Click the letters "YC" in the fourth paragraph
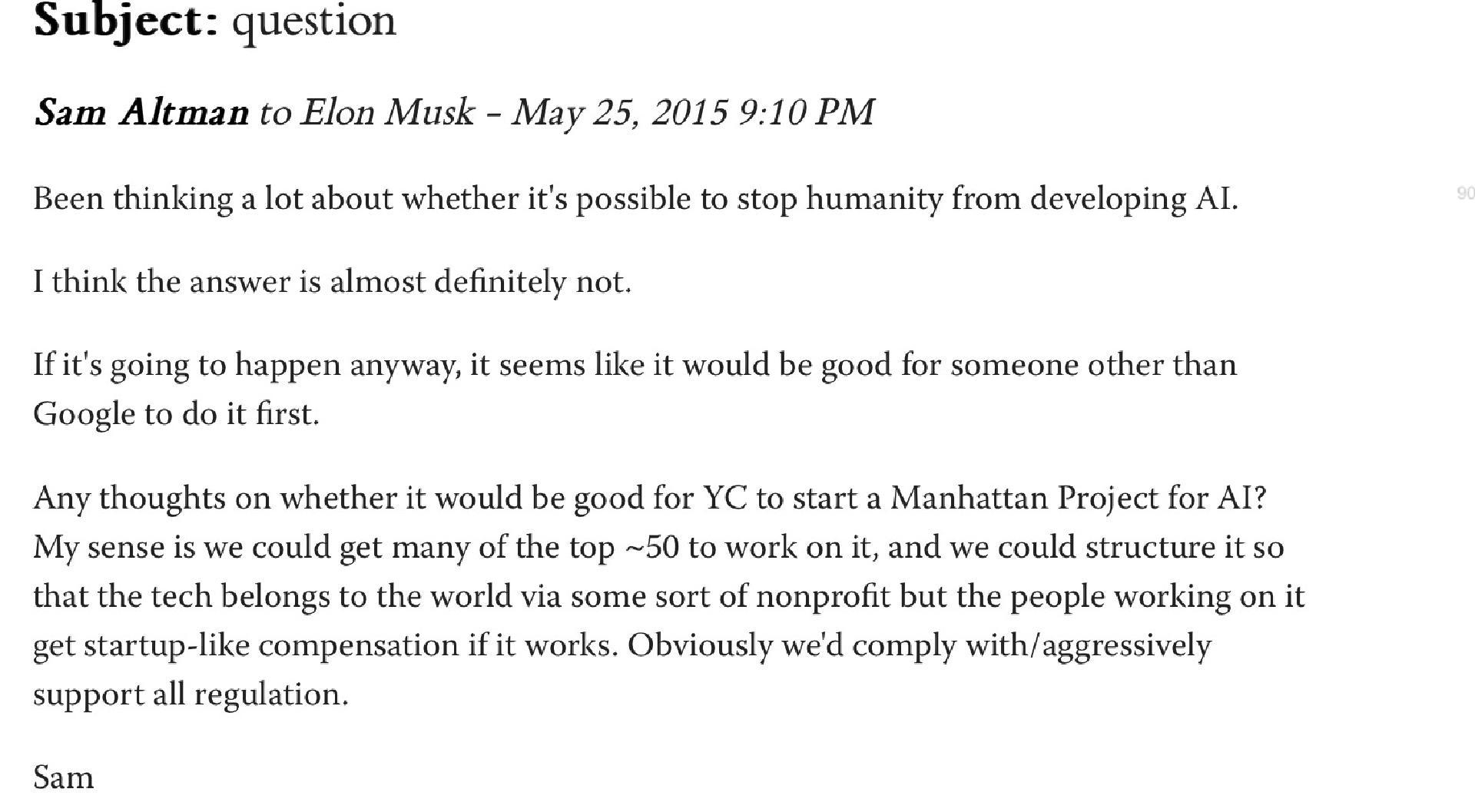This screenshot has height=812, width=1475. (724, 498)
